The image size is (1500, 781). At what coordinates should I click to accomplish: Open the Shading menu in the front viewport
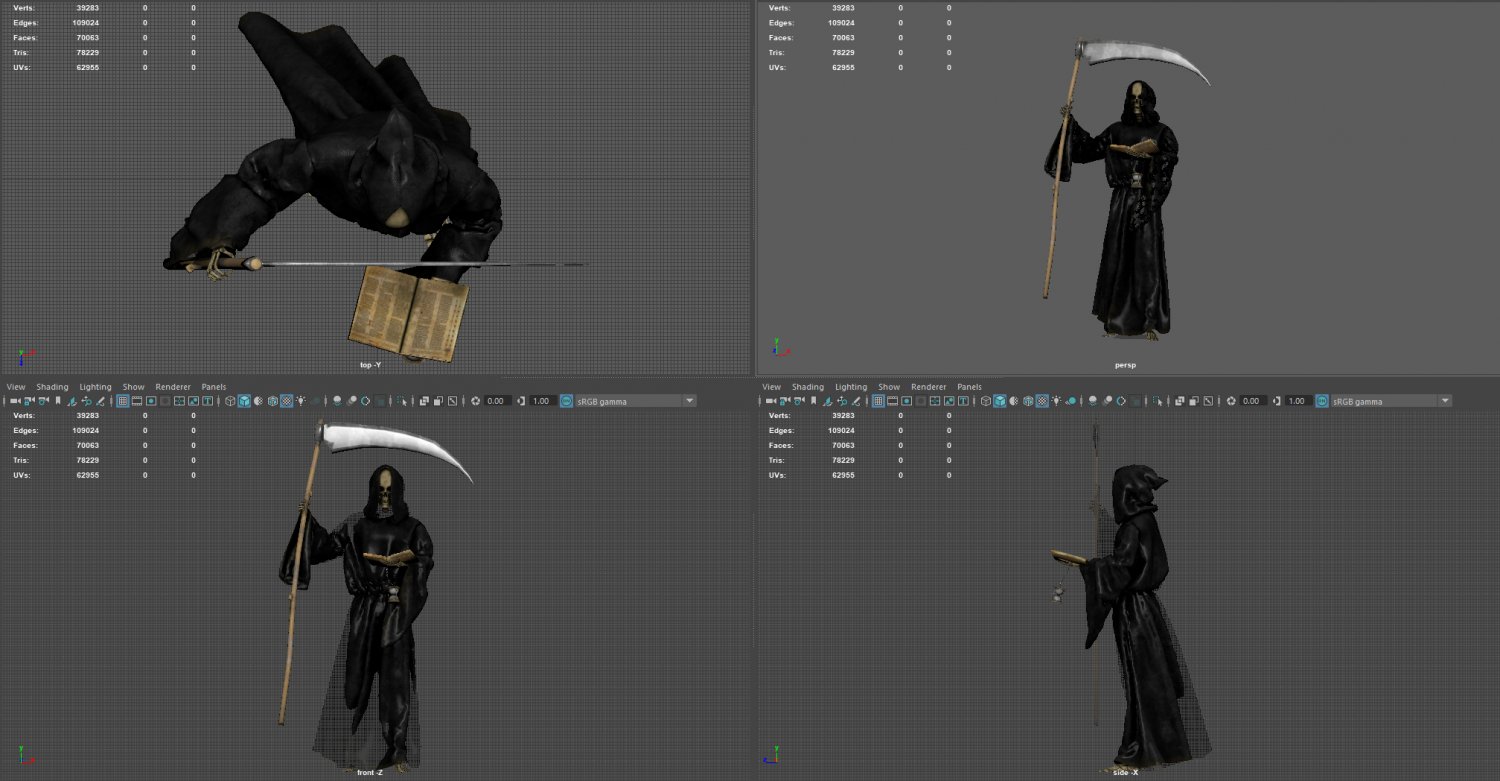click(52, 386)
